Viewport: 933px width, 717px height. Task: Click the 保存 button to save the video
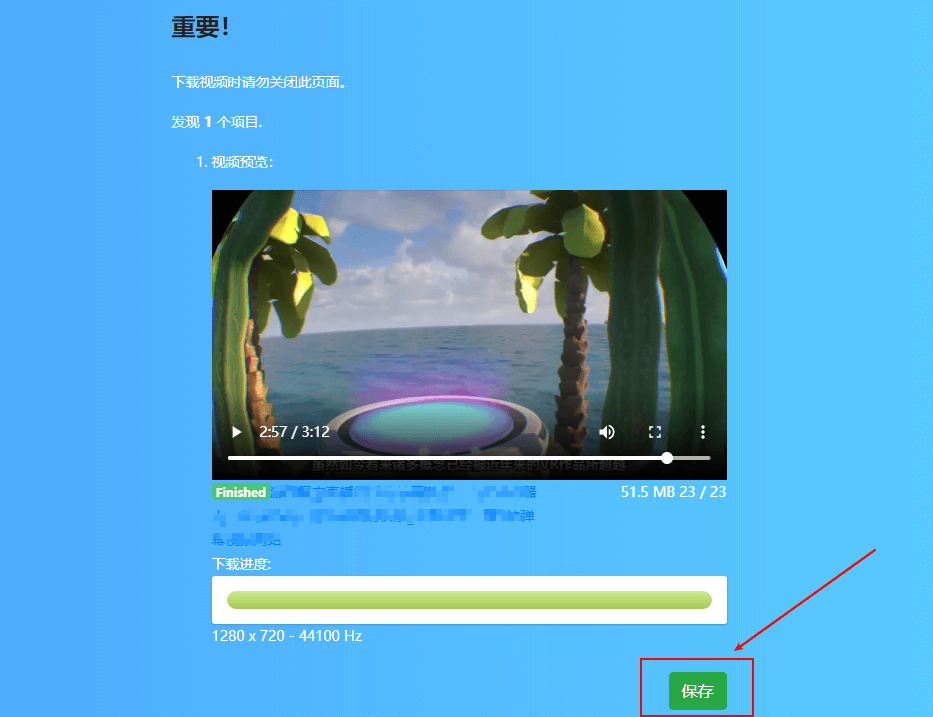pos(696,688)
